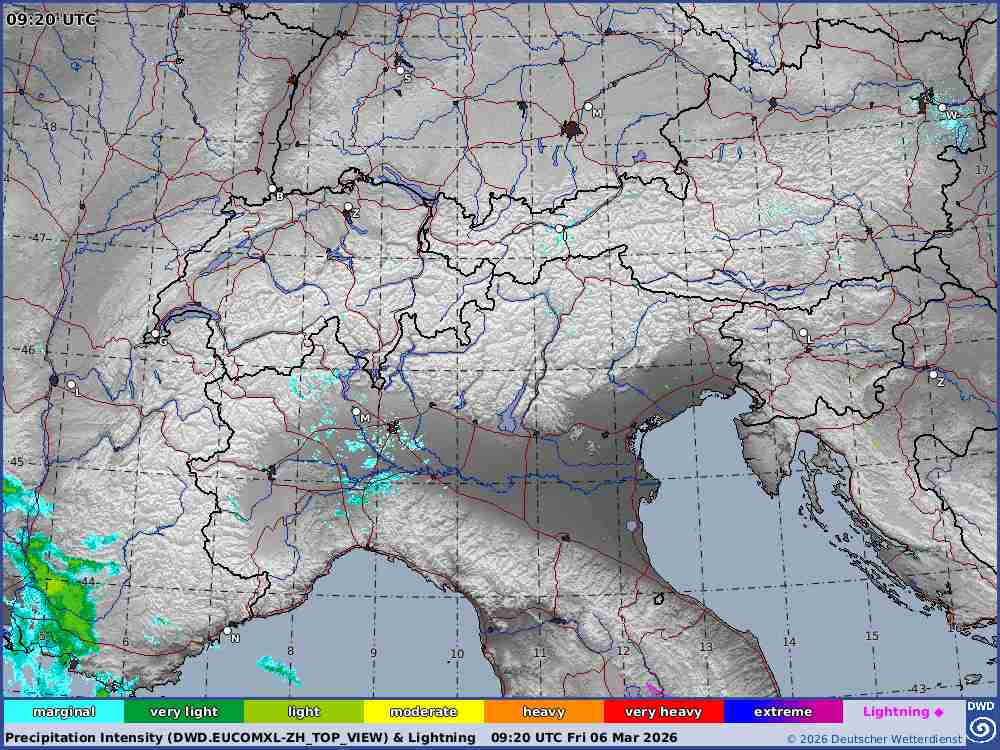Screen dimensions: 1000x750
Task: Select the 'very light' green legend swatch
Action: click(184, 712)
